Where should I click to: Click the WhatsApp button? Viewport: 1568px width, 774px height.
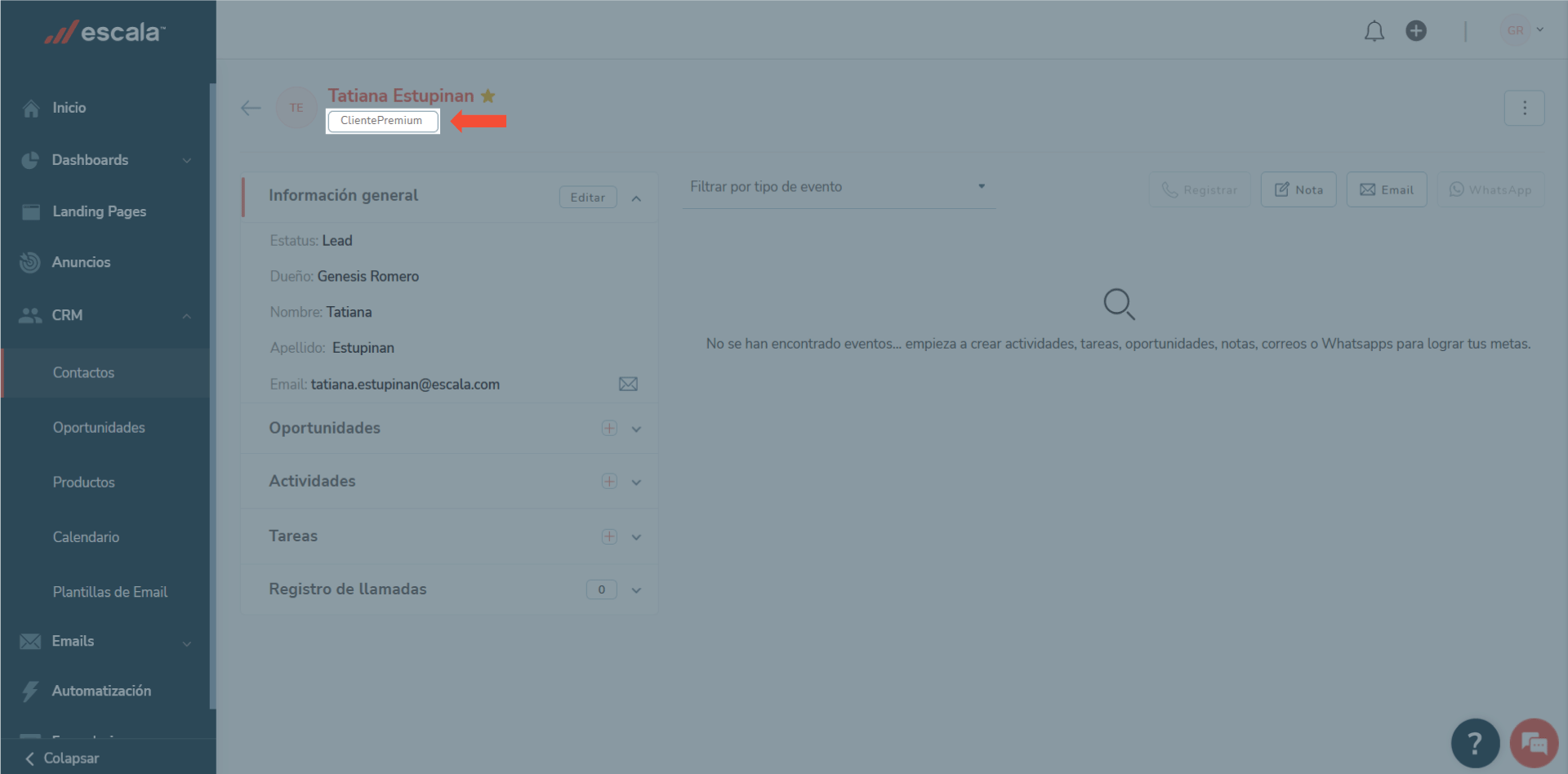(1490, 189)
